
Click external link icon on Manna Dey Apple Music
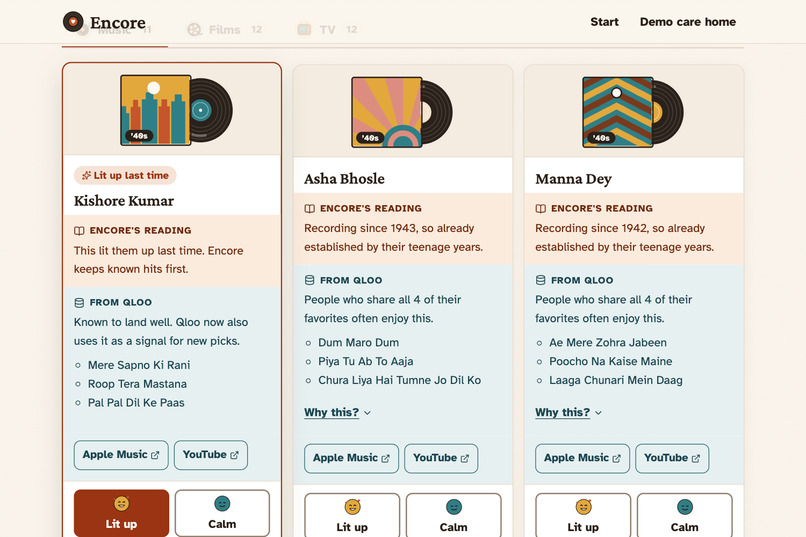coord(616,458)
